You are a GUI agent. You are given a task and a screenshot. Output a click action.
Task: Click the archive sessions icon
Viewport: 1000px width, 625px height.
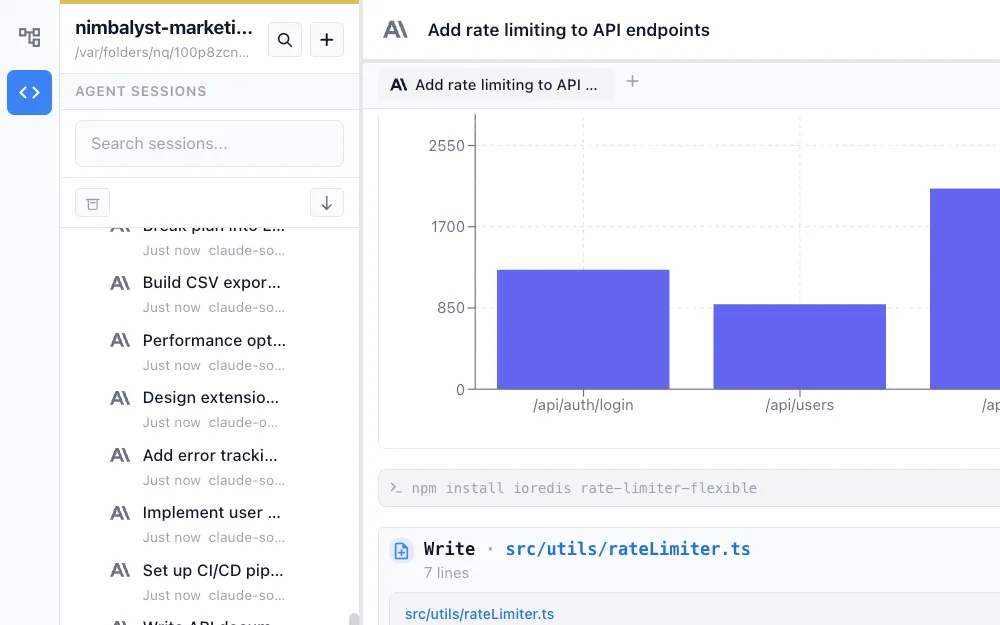[93, 203]
